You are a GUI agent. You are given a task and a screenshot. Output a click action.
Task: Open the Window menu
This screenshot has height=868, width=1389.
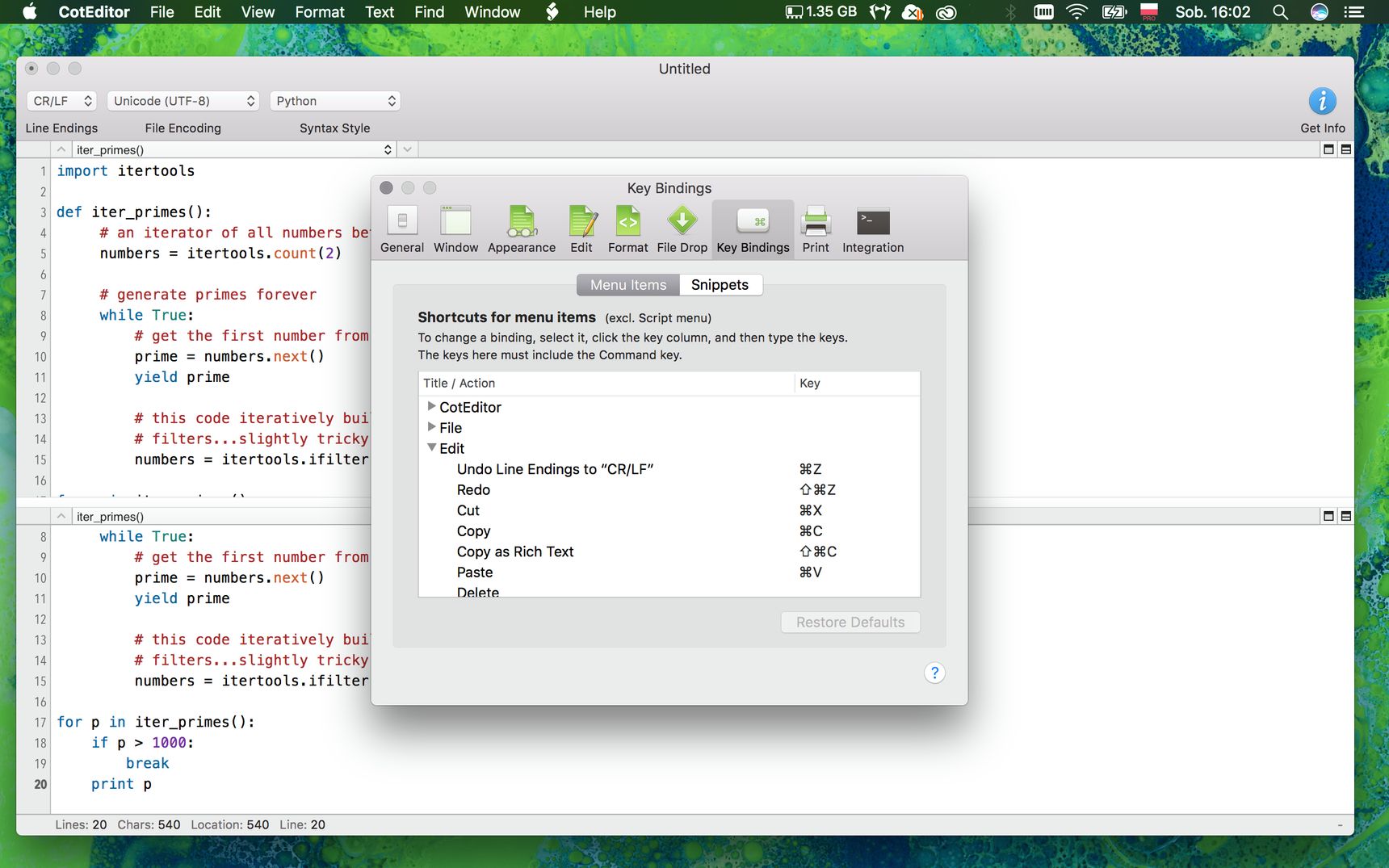point(492,12)
